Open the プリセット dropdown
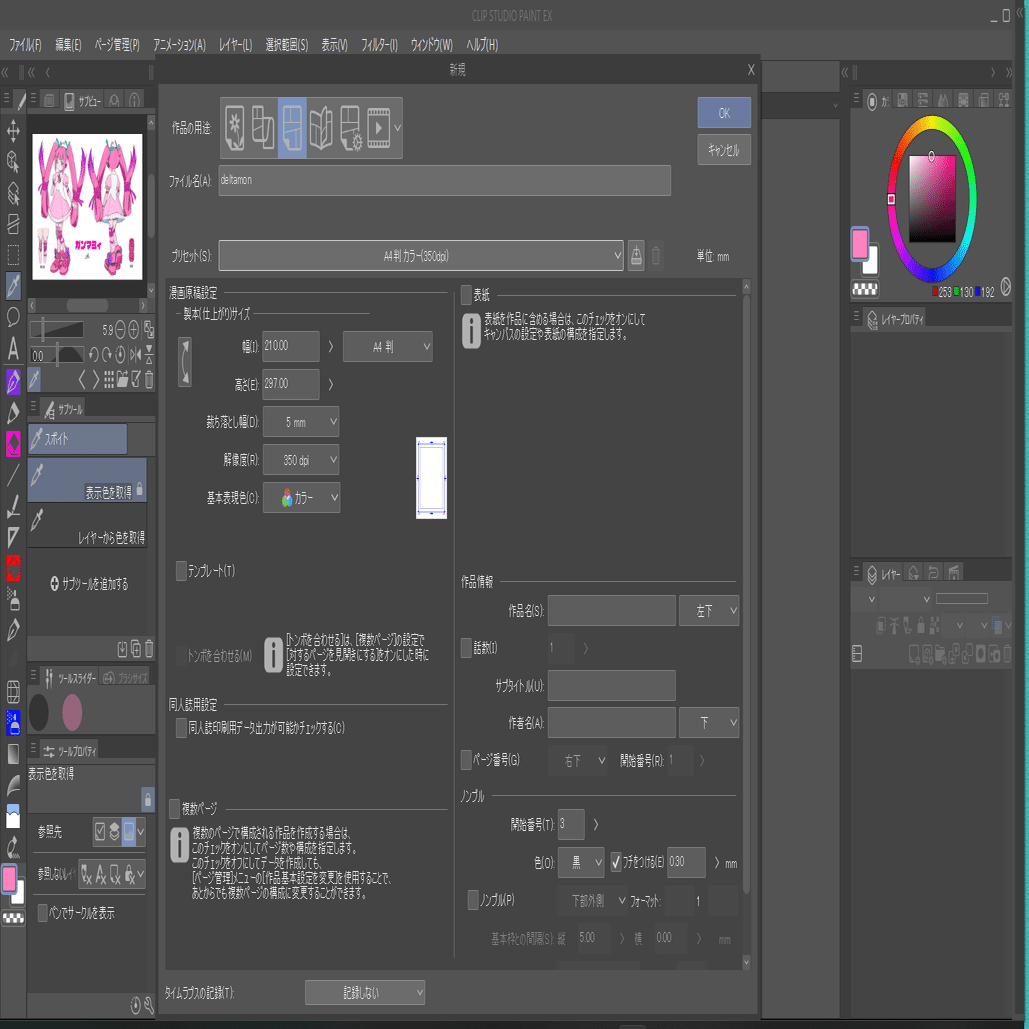The height and width of the screenshot is (1029, 1029). click(421, 255)
